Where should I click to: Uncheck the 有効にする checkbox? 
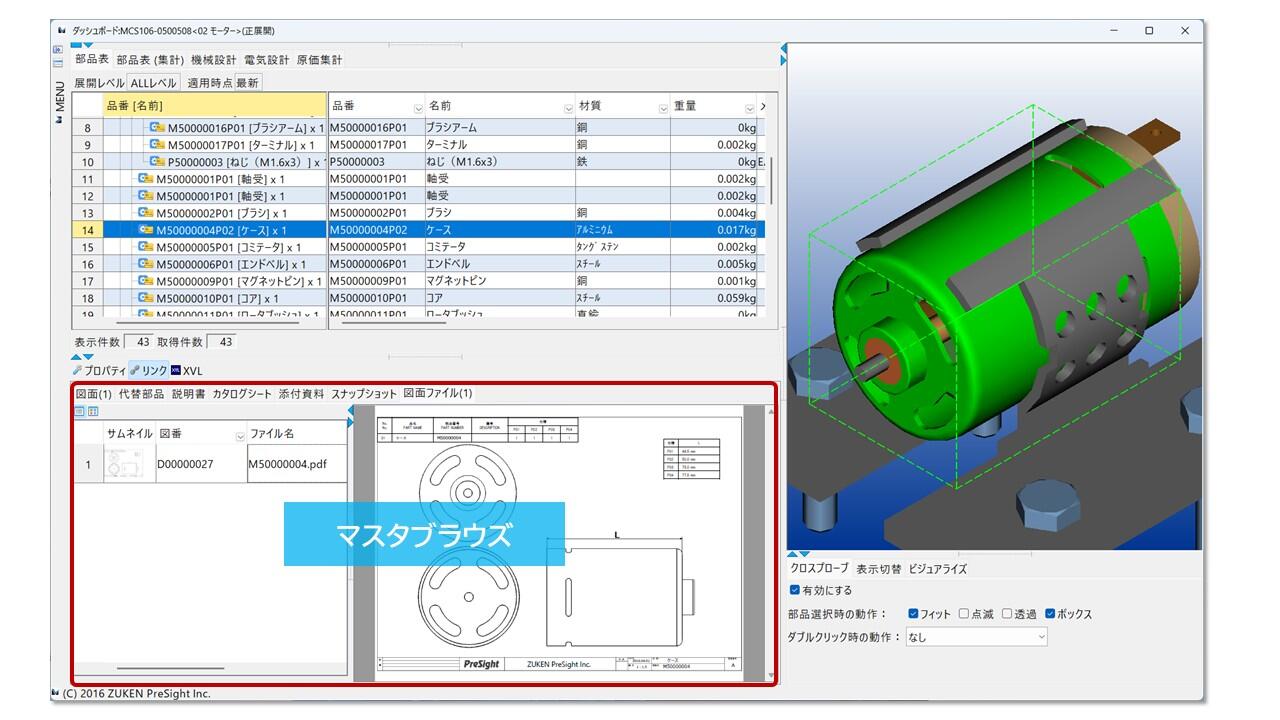795,590
